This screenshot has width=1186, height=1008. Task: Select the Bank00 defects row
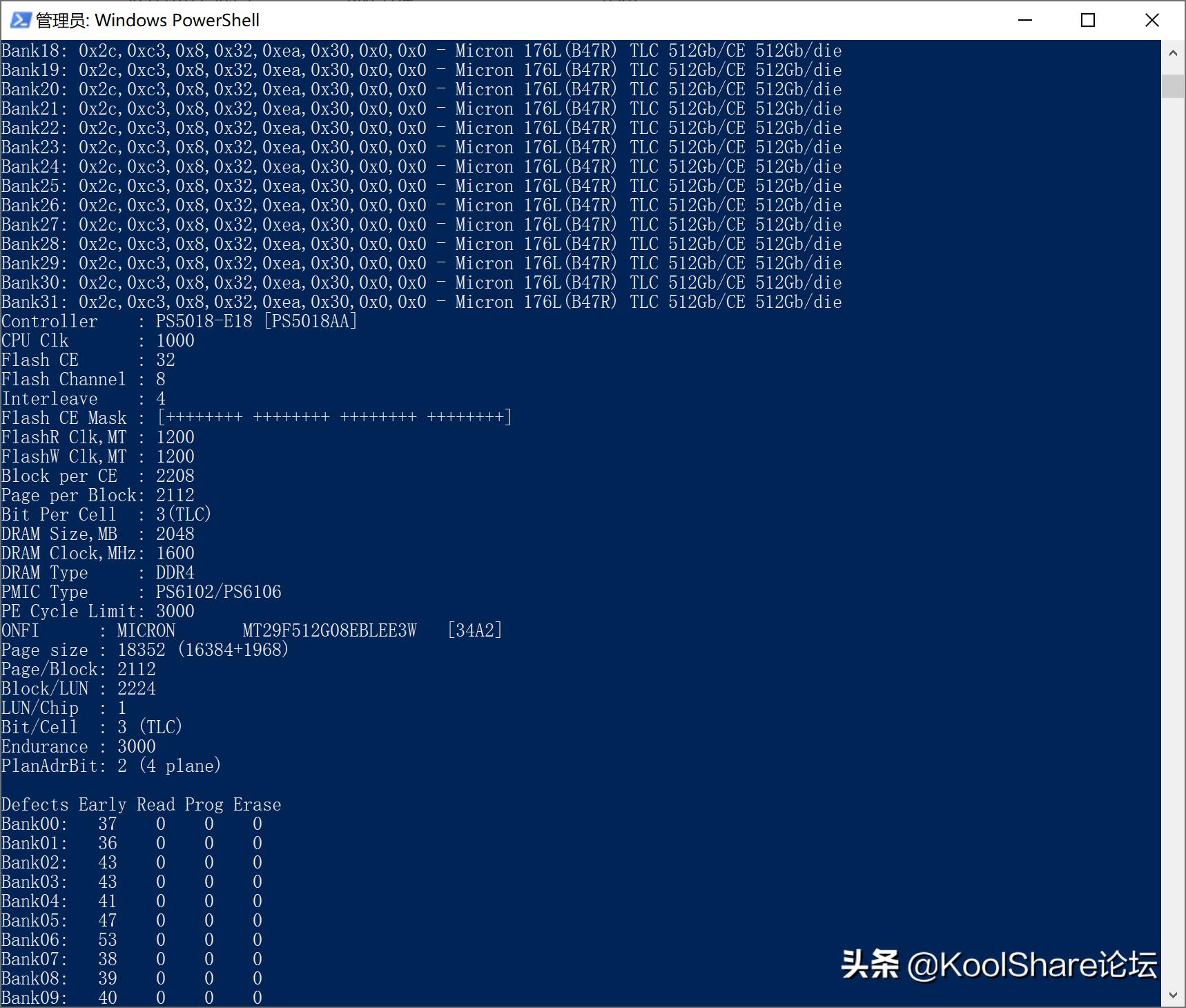click(131, 824)
